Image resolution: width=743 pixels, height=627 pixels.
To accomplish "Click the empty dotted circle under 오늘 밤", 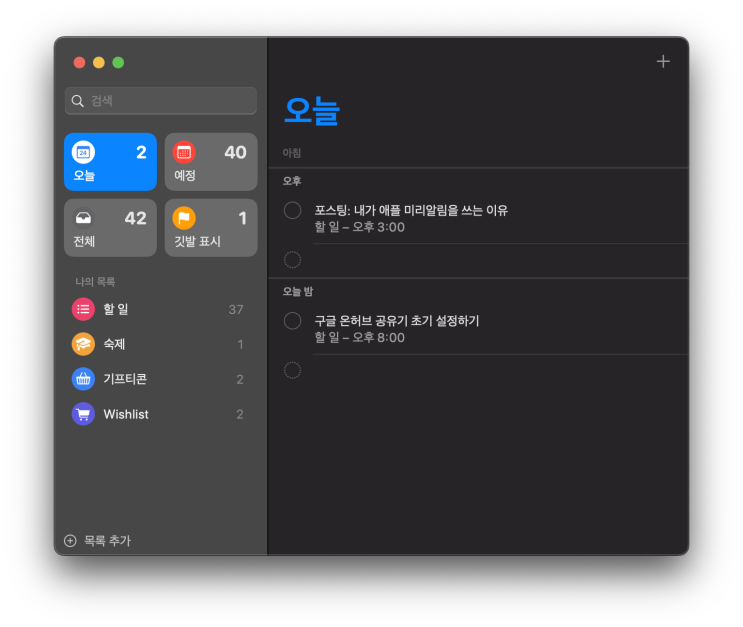I will click(292, 370).
